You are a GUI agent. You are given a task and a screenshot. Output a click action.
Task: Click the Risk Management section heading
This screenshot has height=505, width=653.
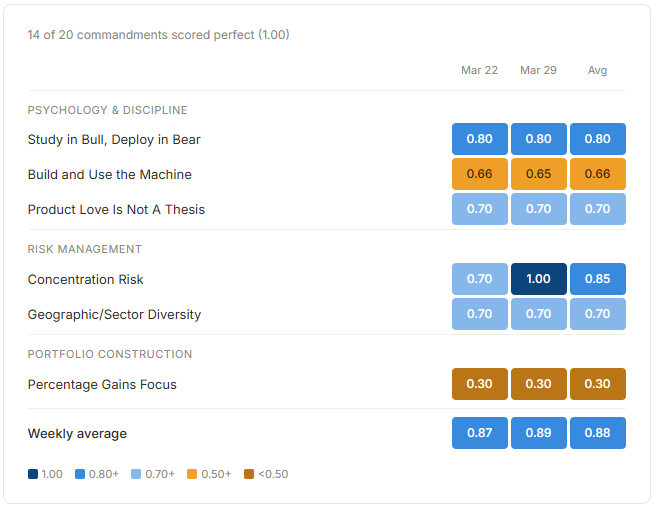85,249
